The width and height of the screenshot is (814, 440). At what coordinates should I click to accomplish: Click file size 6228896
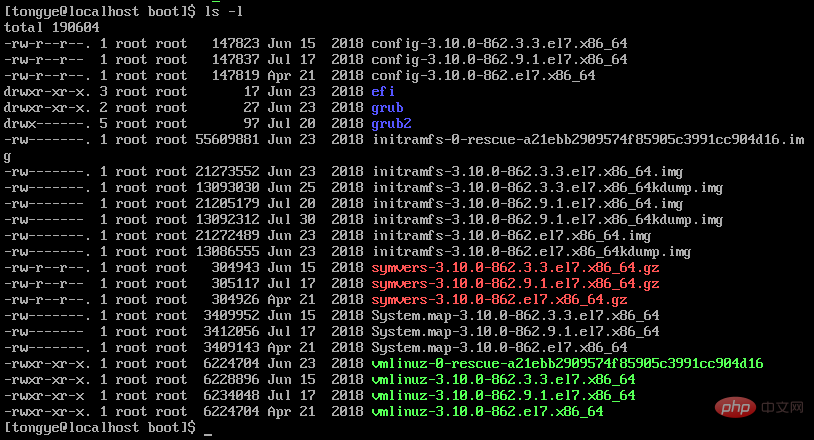point(232,380)
